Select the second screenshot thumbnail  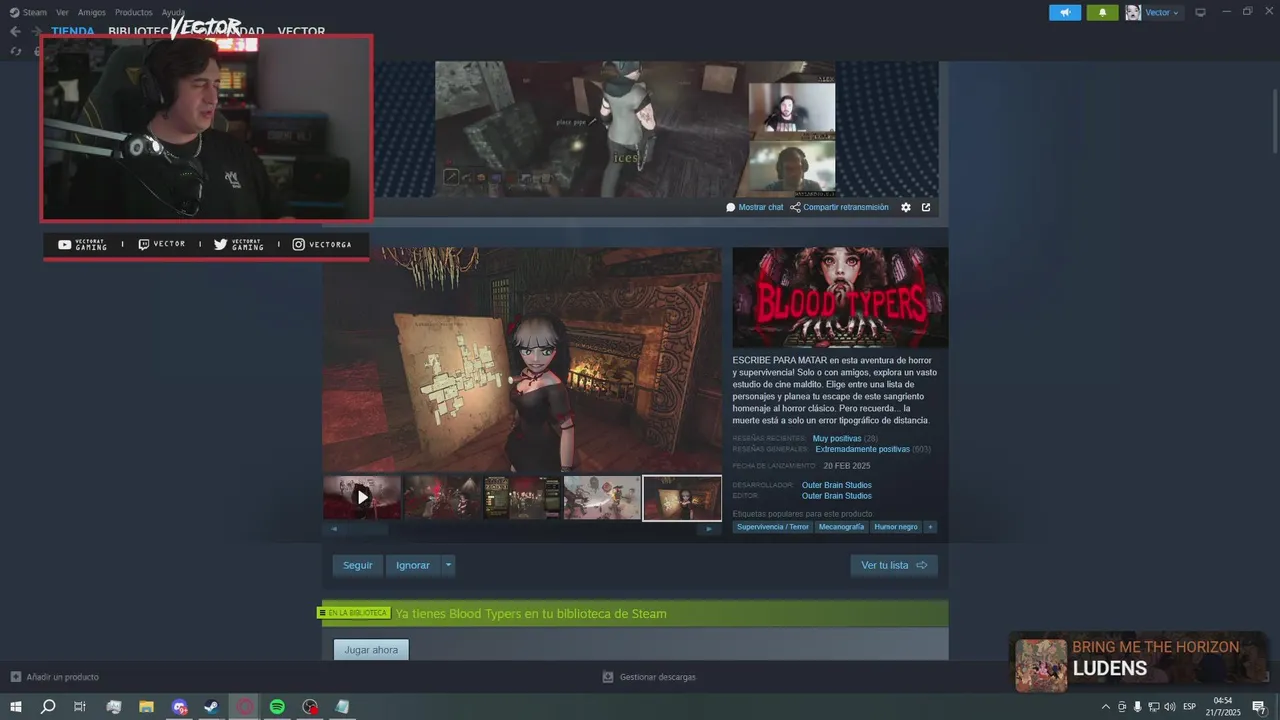click(x=442, y=497)
